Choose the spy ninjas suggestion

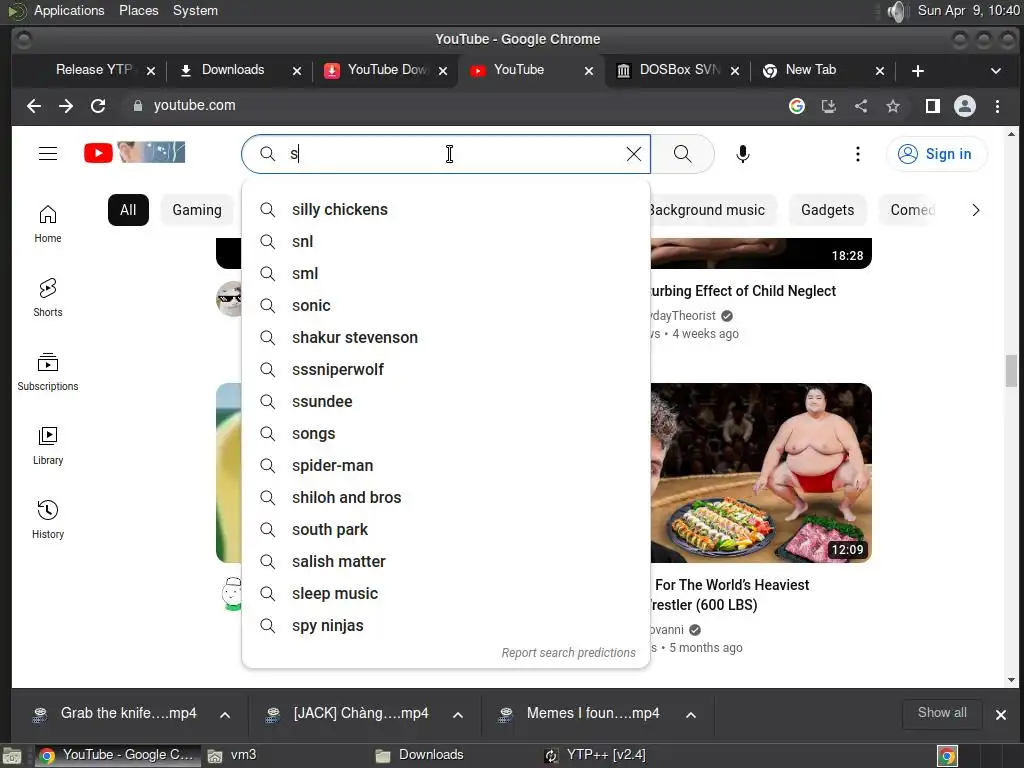445,626
